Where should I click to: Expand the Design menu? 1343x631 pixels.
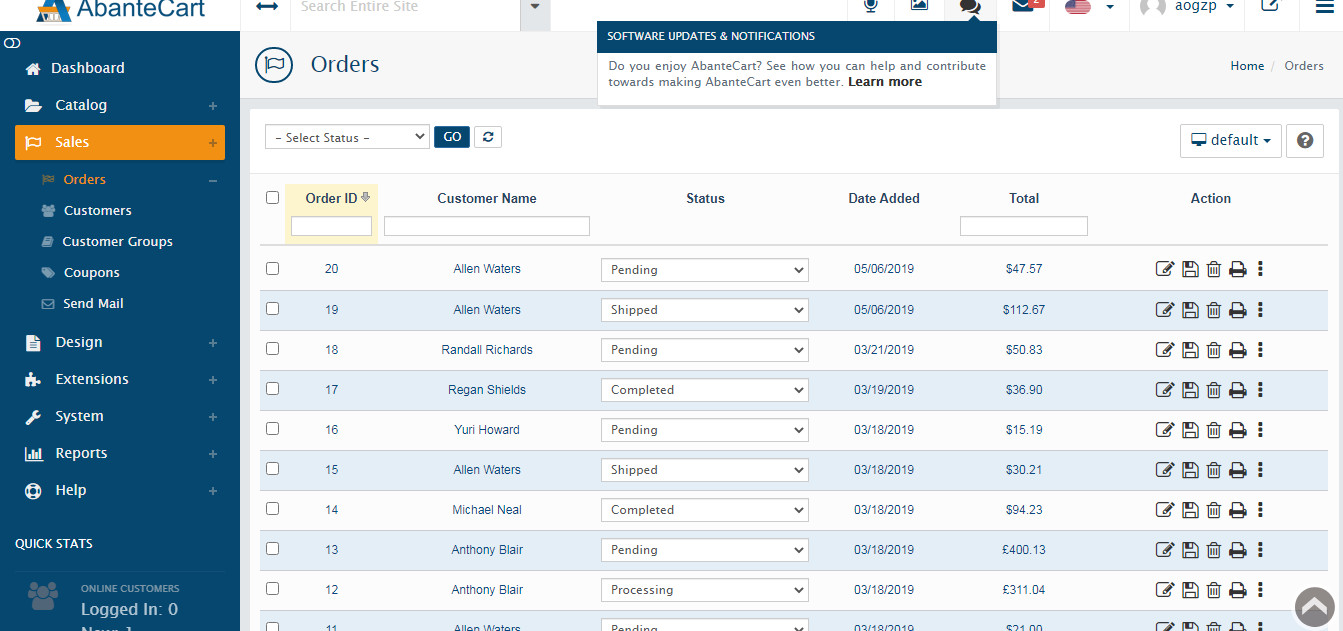[x=120, y=342]
